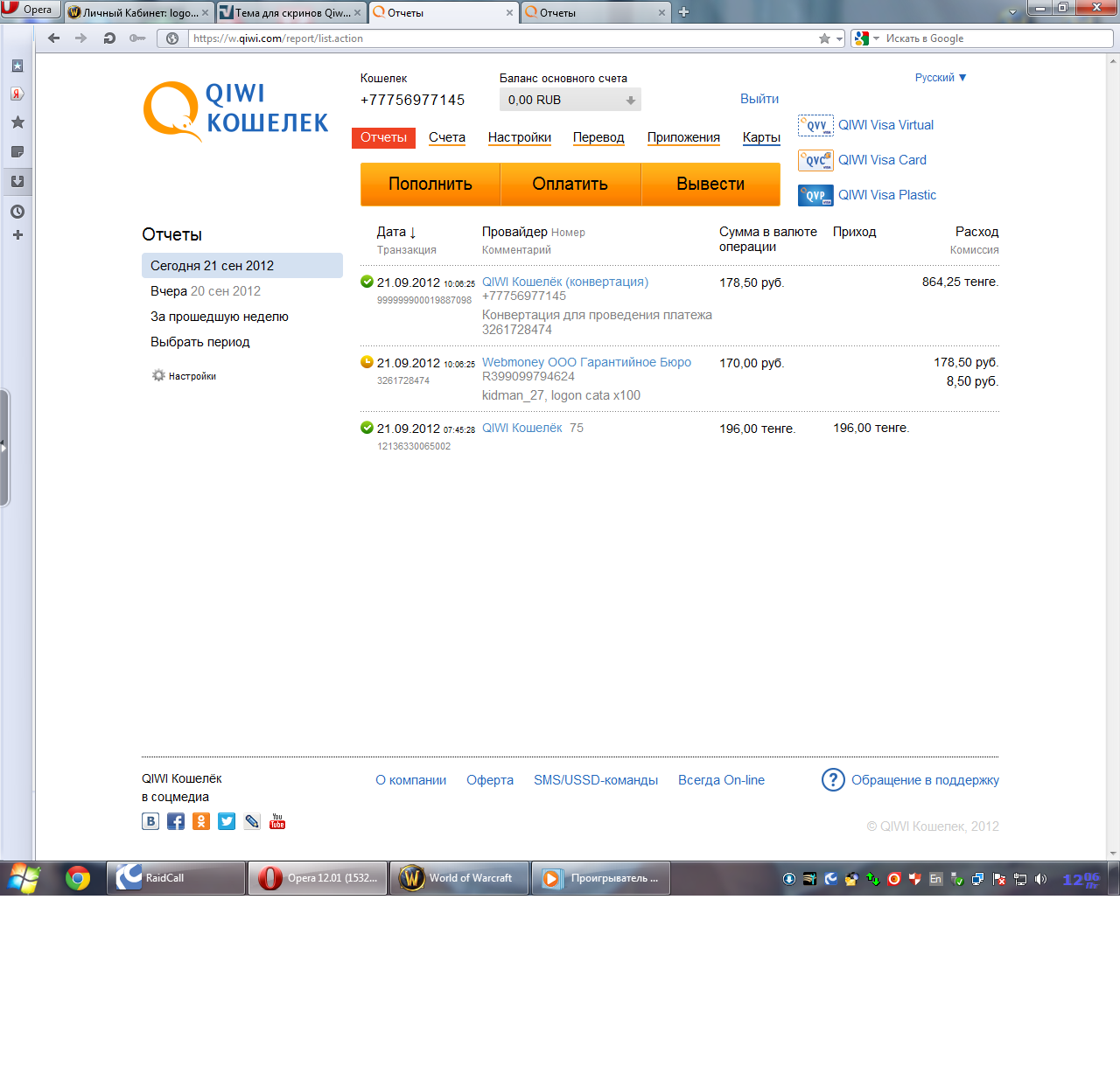
Task: Click the URL address bar field
Action: [503, 38]
